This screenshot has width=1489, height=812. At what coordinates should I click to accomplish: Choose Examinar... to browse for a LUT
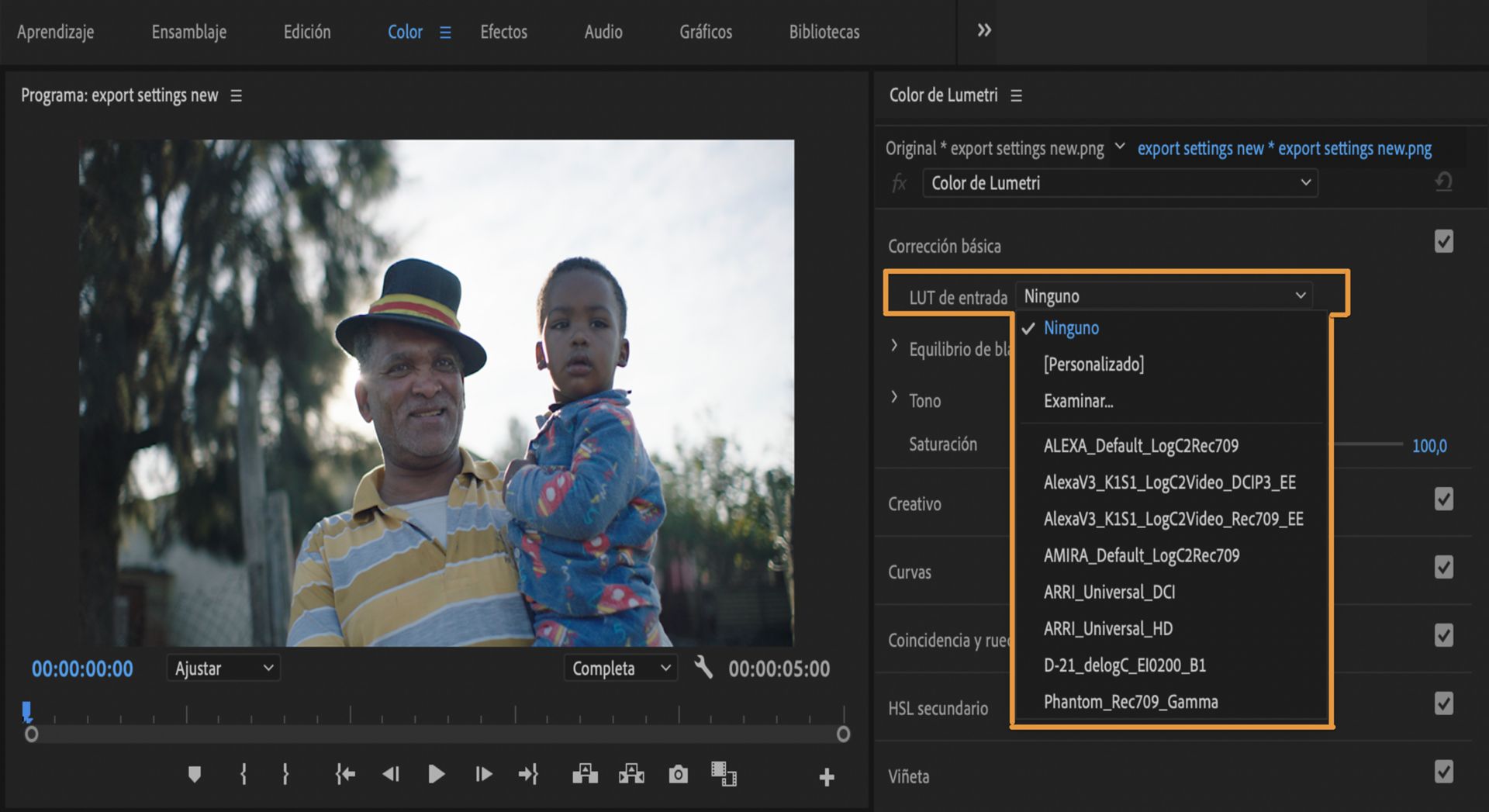click(1078, 401)
